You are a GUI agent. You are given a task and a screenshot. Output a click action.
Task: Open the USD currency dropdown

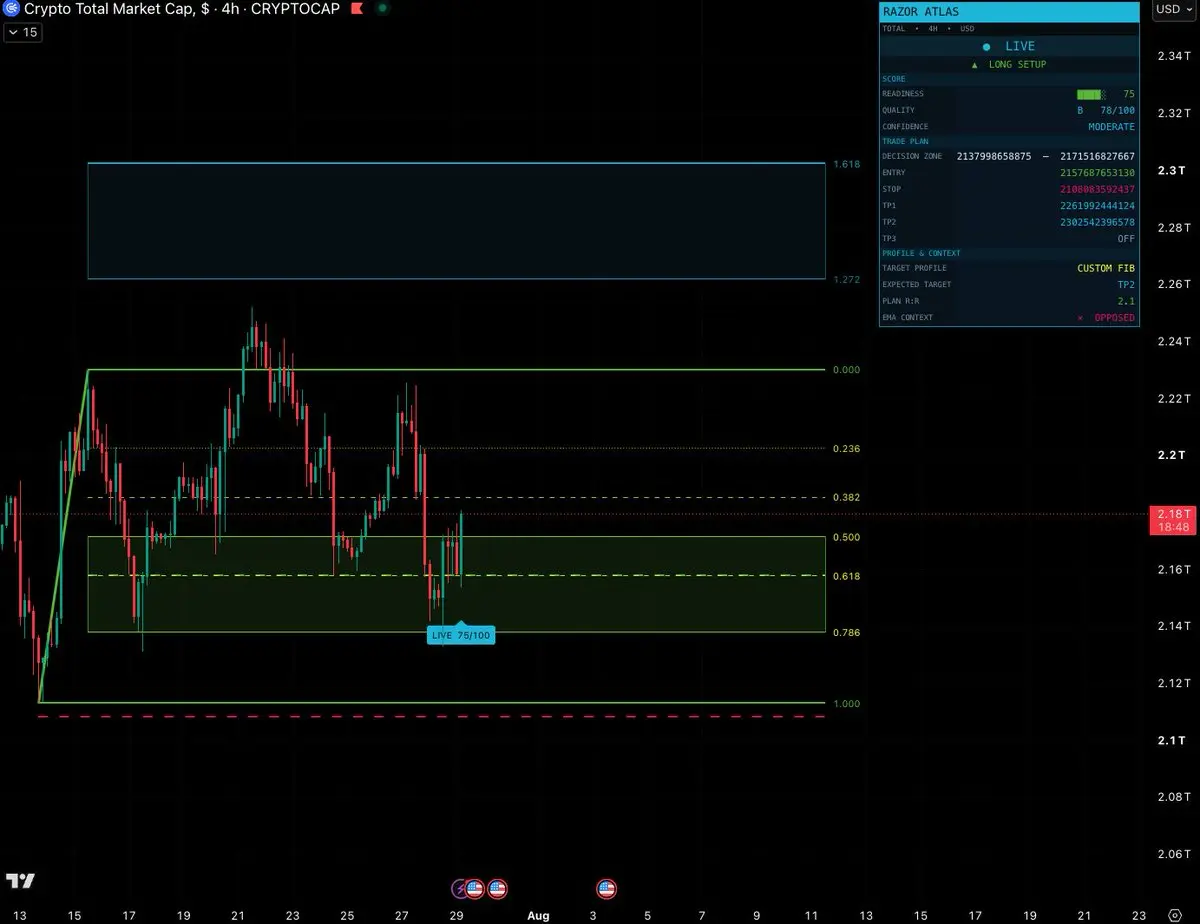(x=1172, y=9)
